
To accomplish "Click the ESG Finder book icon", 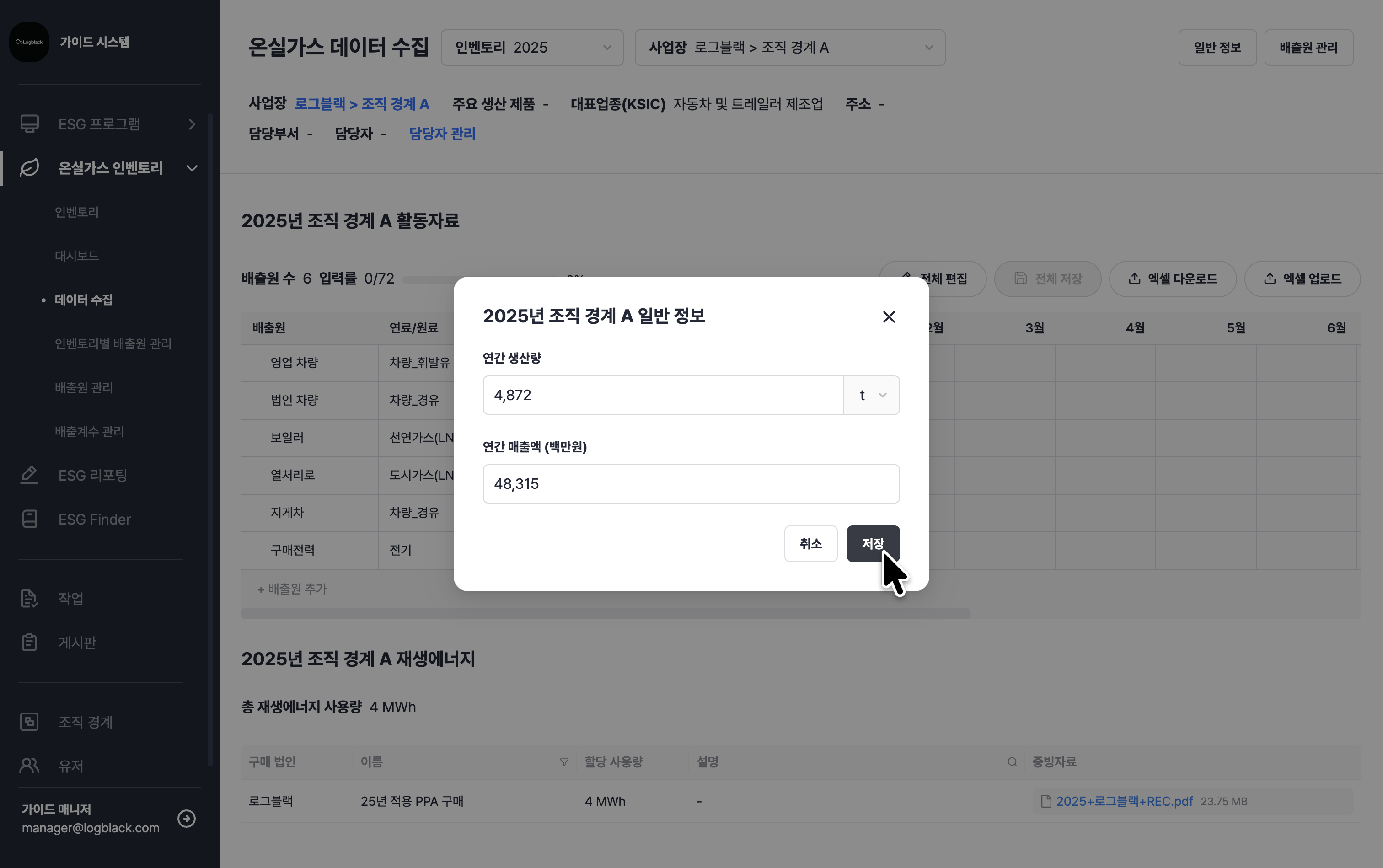I will point(29,519).
